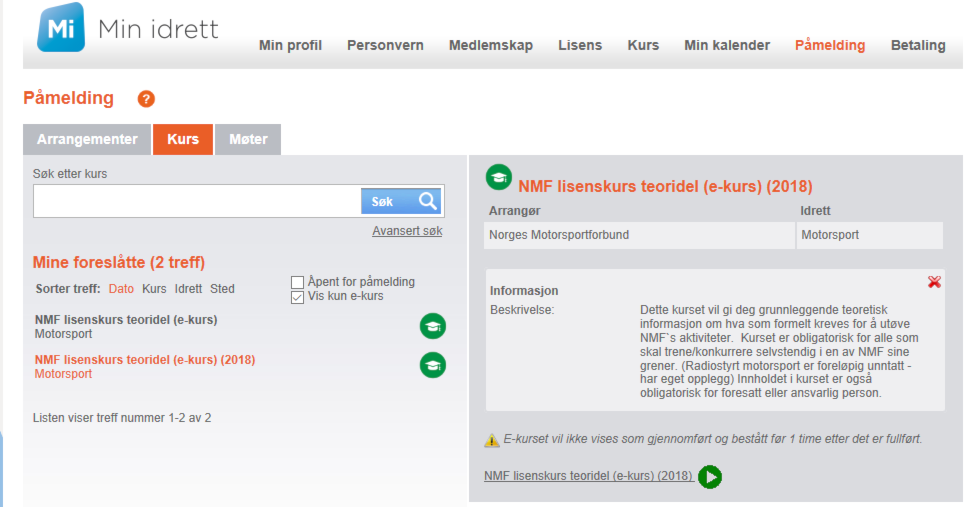The image size is (968, 507).
Task: Click the Påmelding page heading
Action: pos(69,98)
